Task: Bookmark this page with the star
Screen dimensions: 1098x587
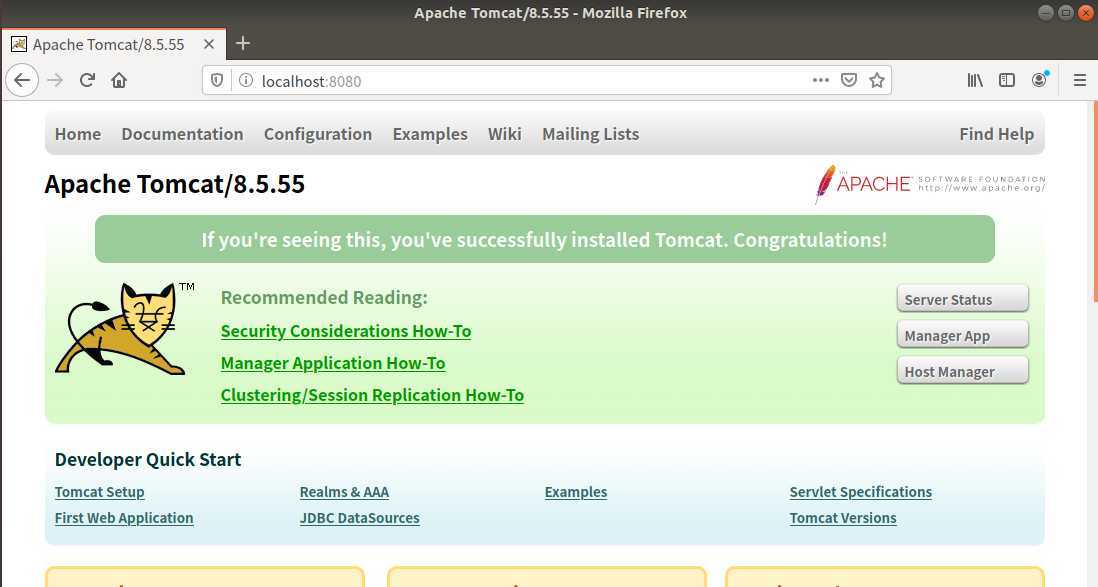Action: [877, 80]
